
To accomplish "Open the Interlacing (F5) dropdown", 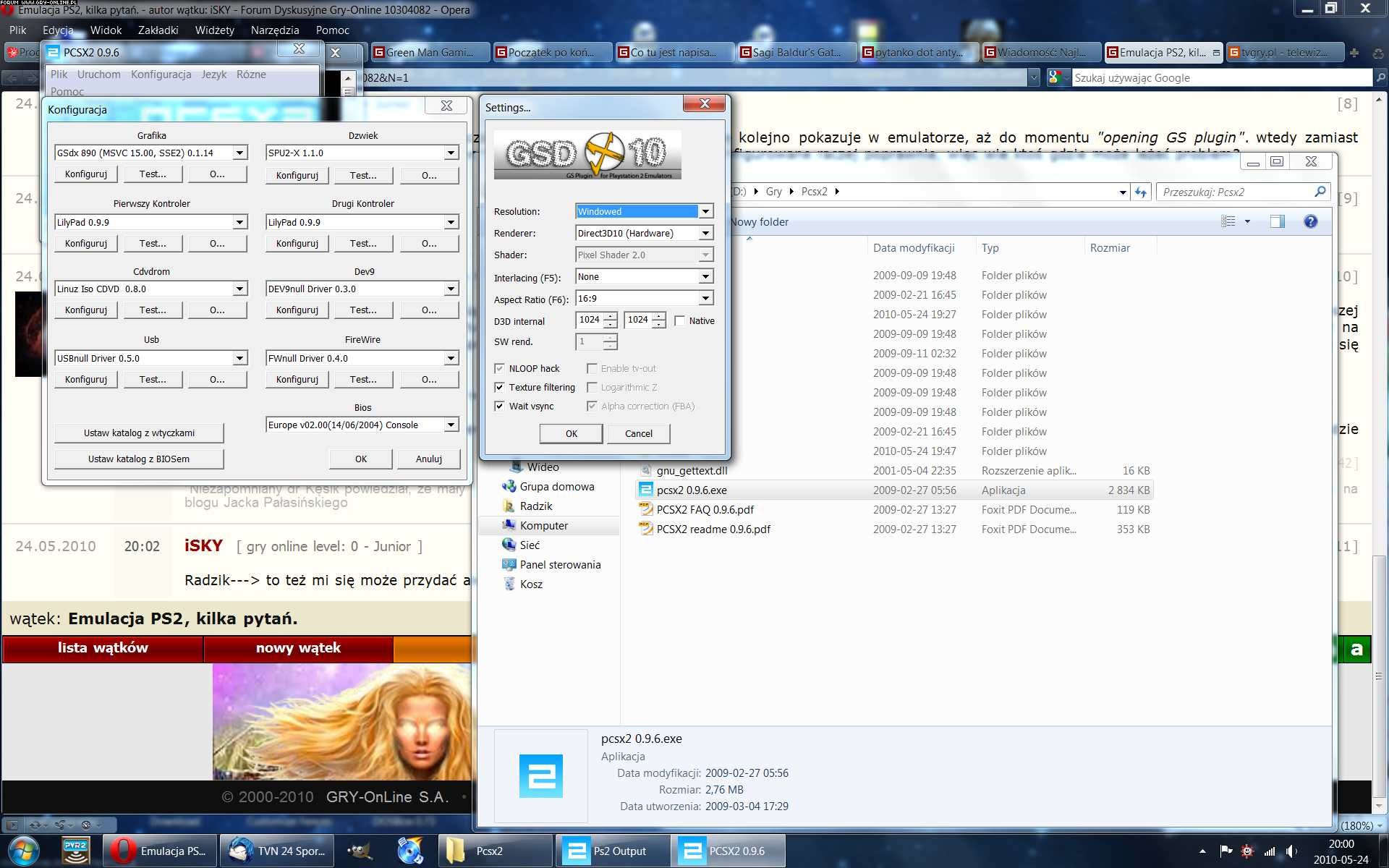I will 705,276.
